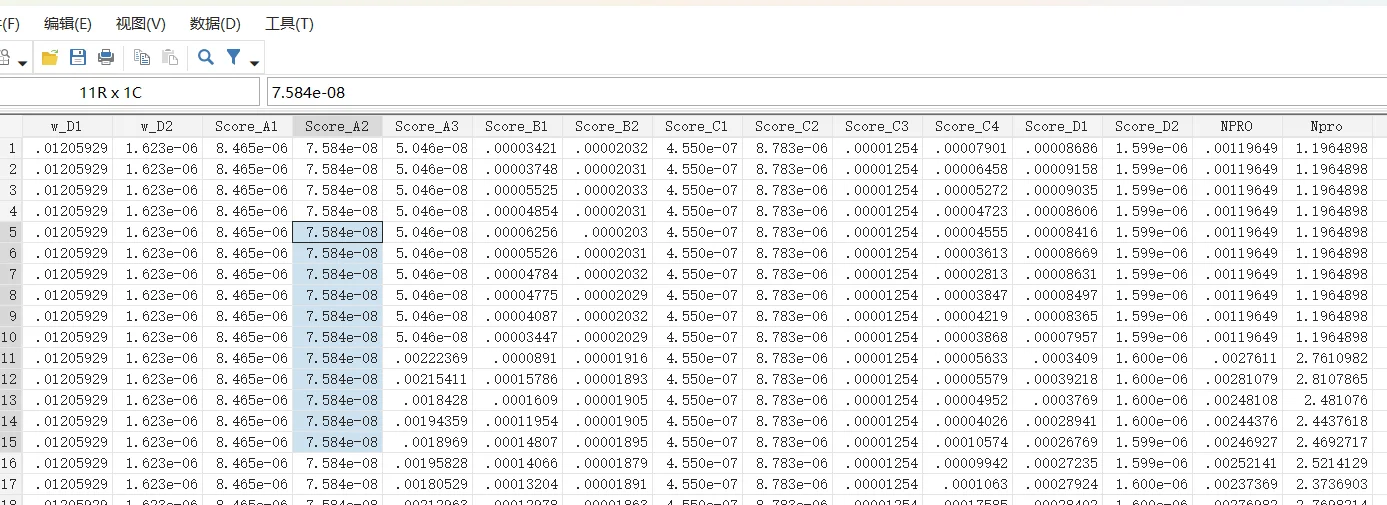The height and width of the screenshot is (505, 1387).
Task: Select the Score_B1 column header
Action: (517, 126)
